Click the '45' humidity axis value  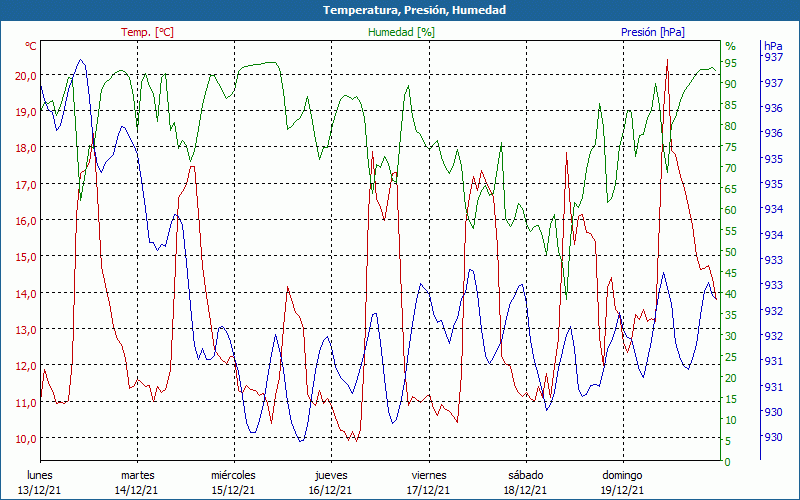click(731, 273)
